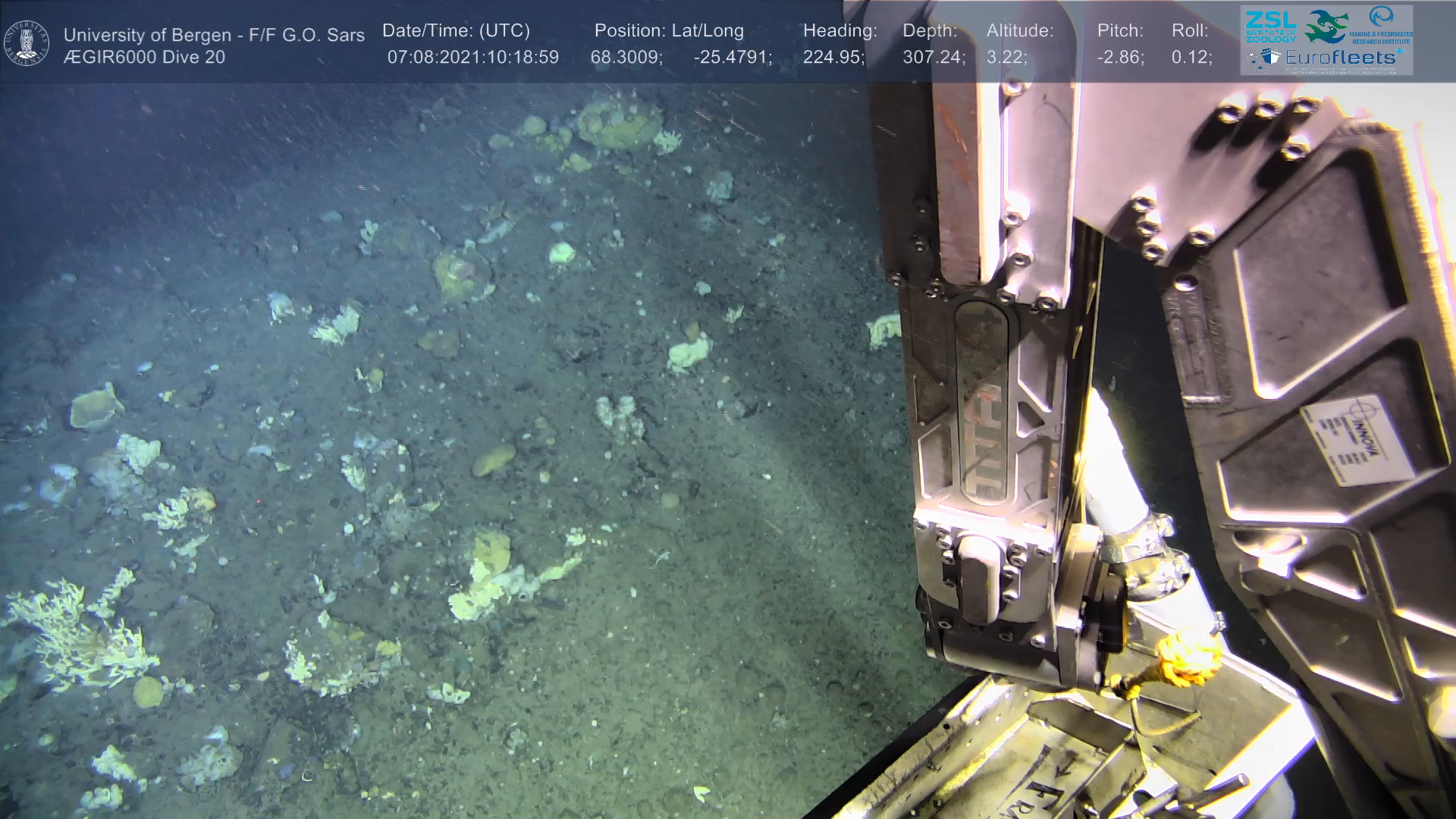Click the ÆGIR6000 Dive 20 text

144,58
